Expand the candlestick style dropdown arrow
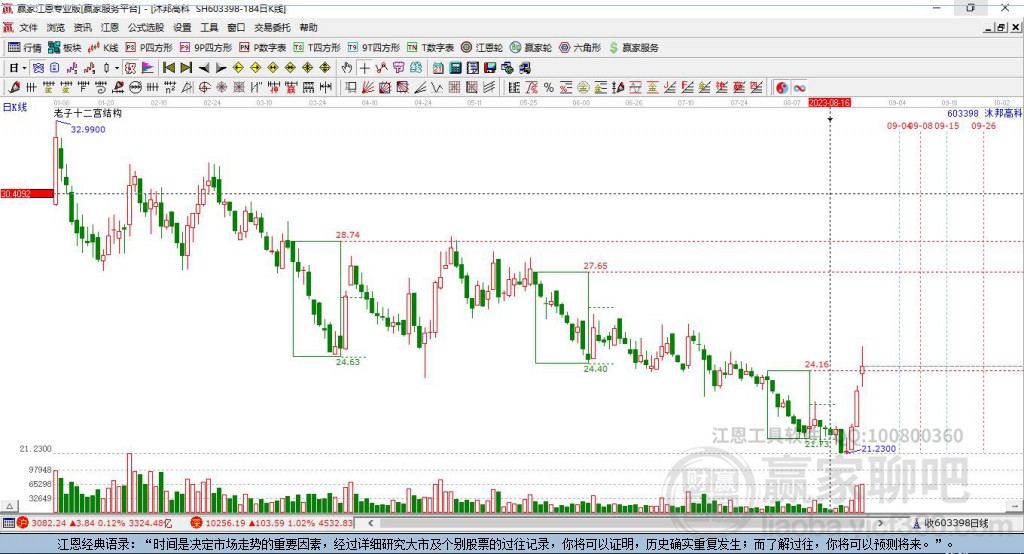Image resolution: width=1024 pixels, height=554 pixels. click(117, 68)
